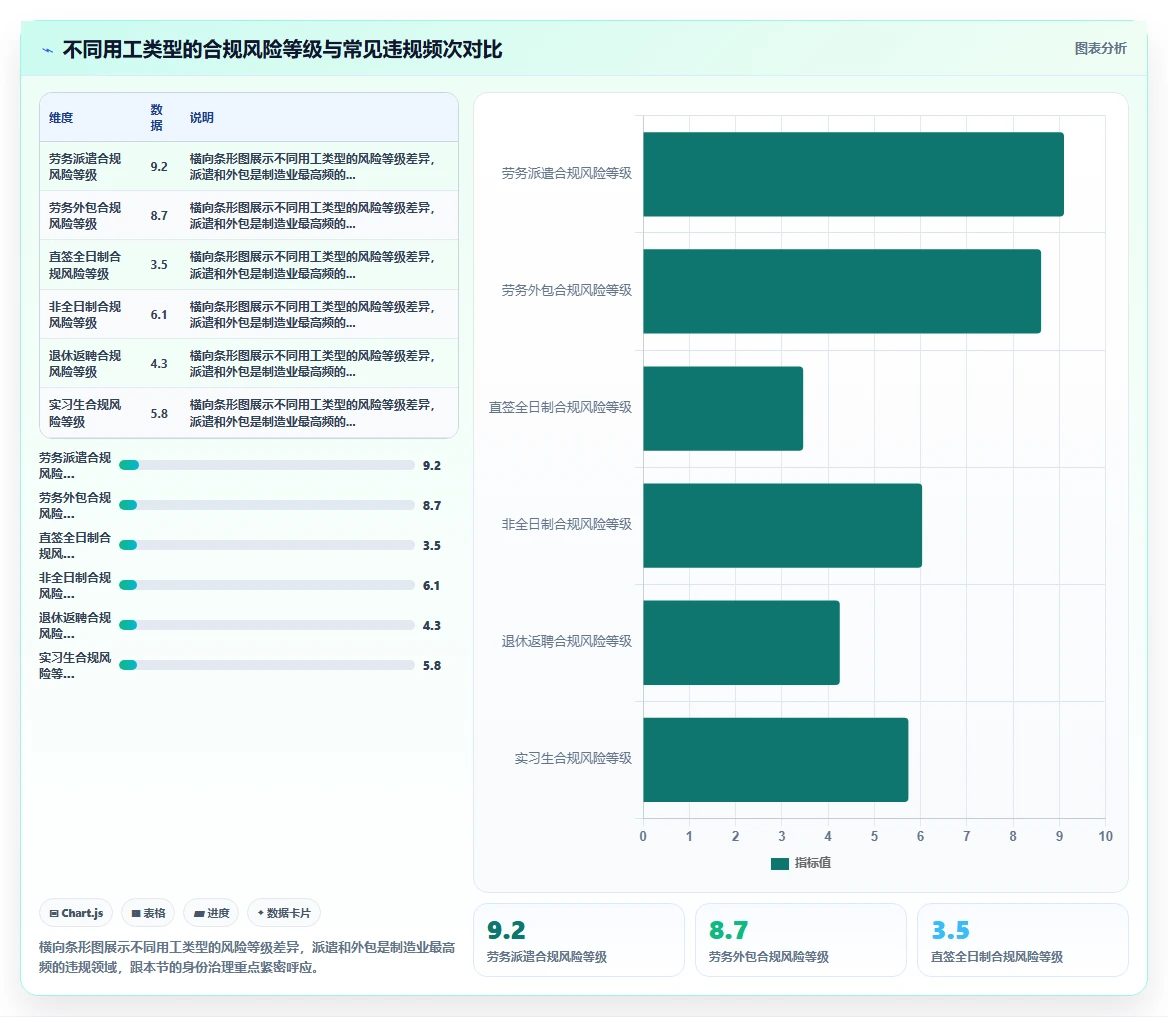This screenshot has width=1168, height=1017.
Task: Click the 非全日制合规风险 progress bar
Action: (x=267, y=585)
